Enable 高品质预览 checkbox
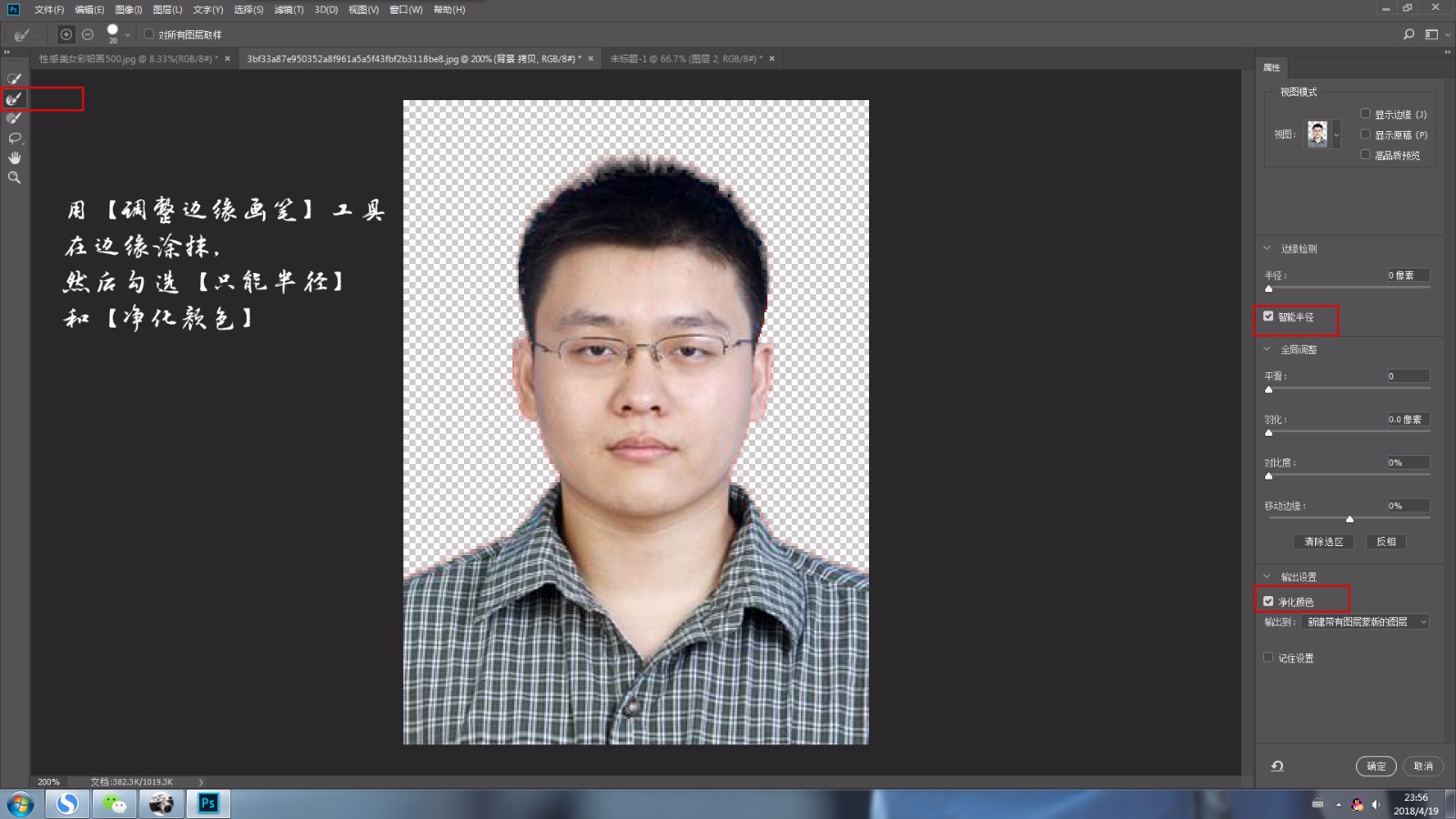Screen dimensions: 1456x819 click(x=1365, y=155)
